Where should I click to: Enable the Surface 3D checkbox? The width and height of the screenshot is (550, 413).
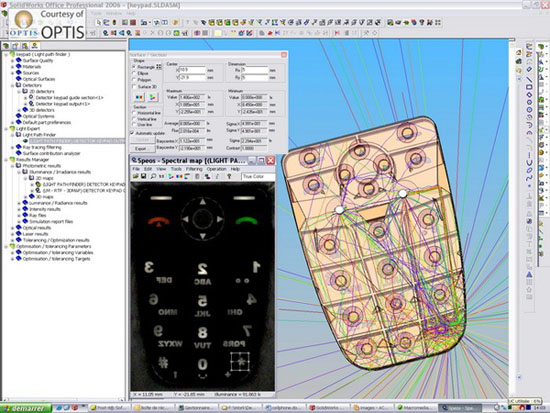pos(134,87)
